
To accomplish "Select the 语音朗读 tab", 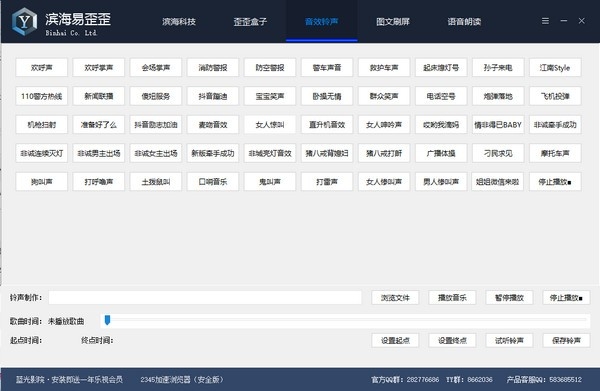I will point(464,22).
